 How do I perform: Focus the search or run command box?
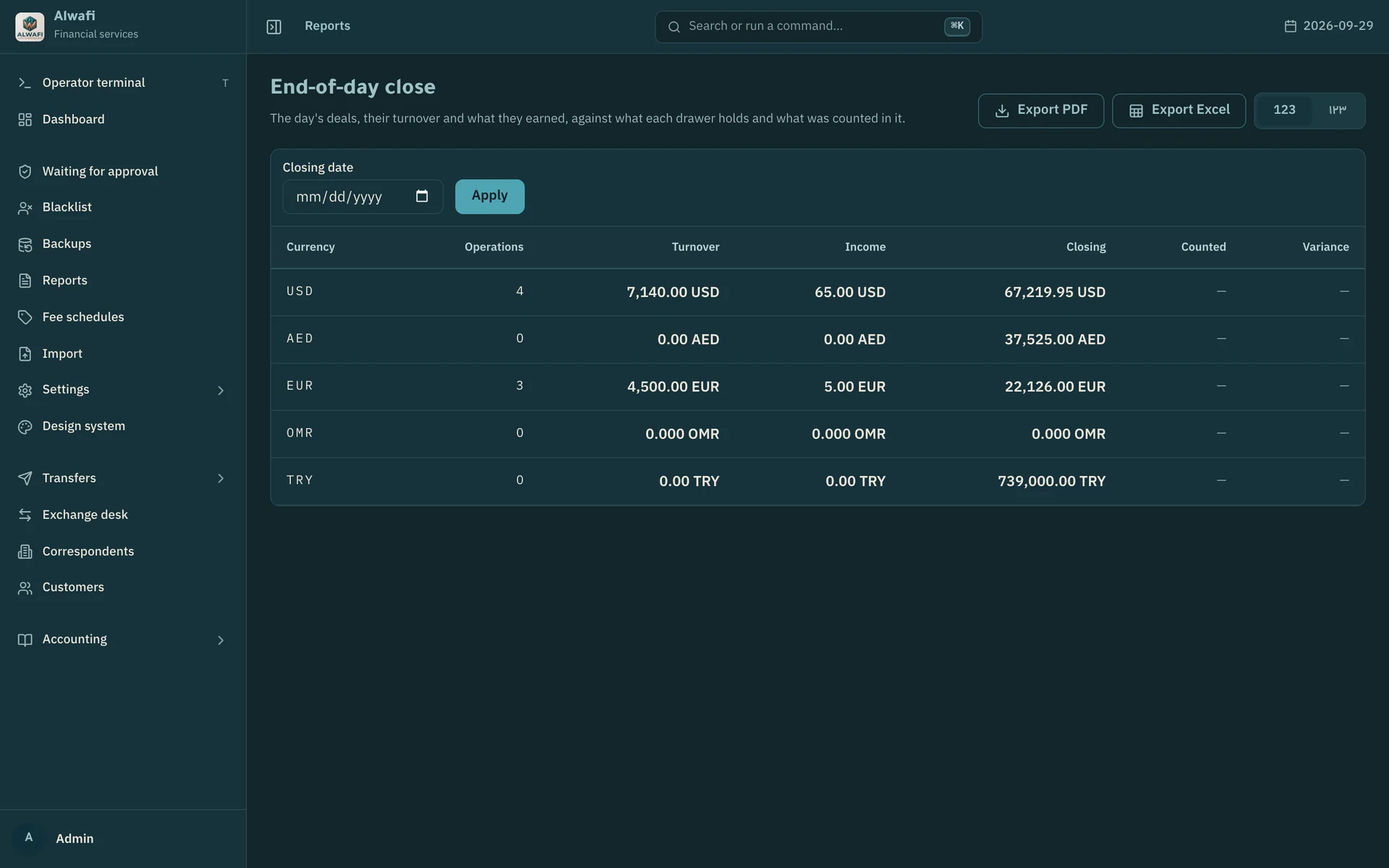coord(818,27)
